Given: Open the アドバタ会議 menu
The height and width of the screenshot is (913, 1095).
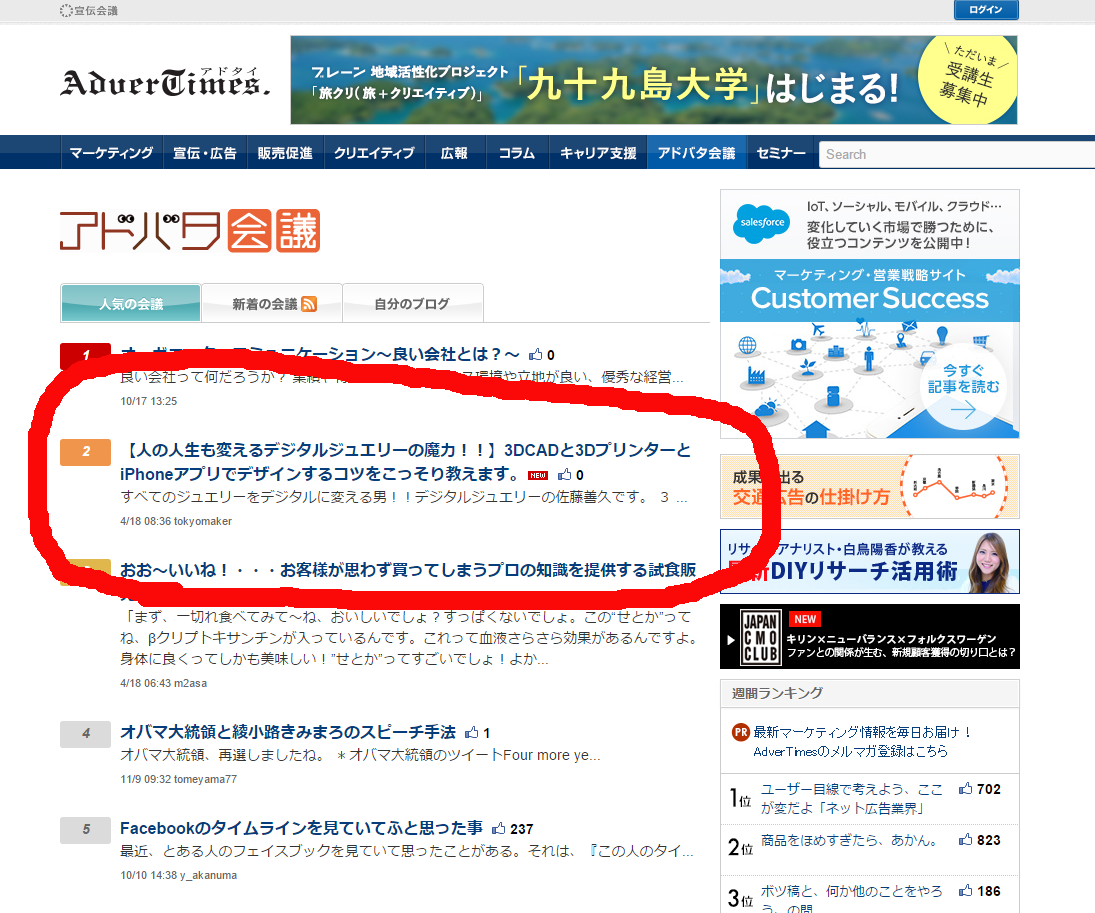Looking at the screenshot, I should coord(696,153).
